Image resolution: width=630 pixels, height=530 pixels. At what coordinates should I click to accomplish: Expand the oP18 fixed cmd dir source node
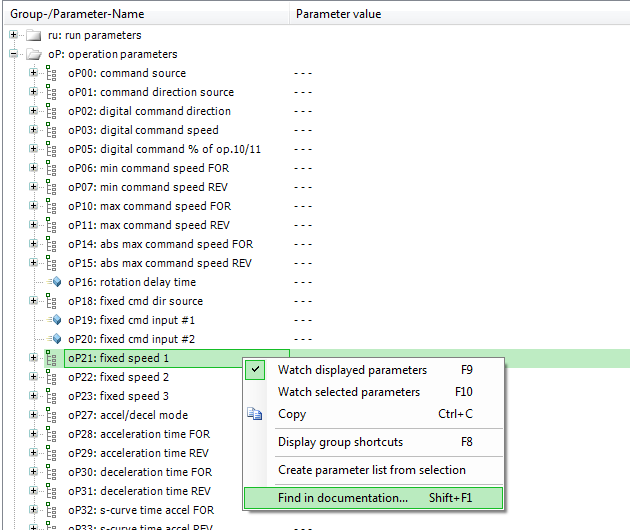coord(33,301)
